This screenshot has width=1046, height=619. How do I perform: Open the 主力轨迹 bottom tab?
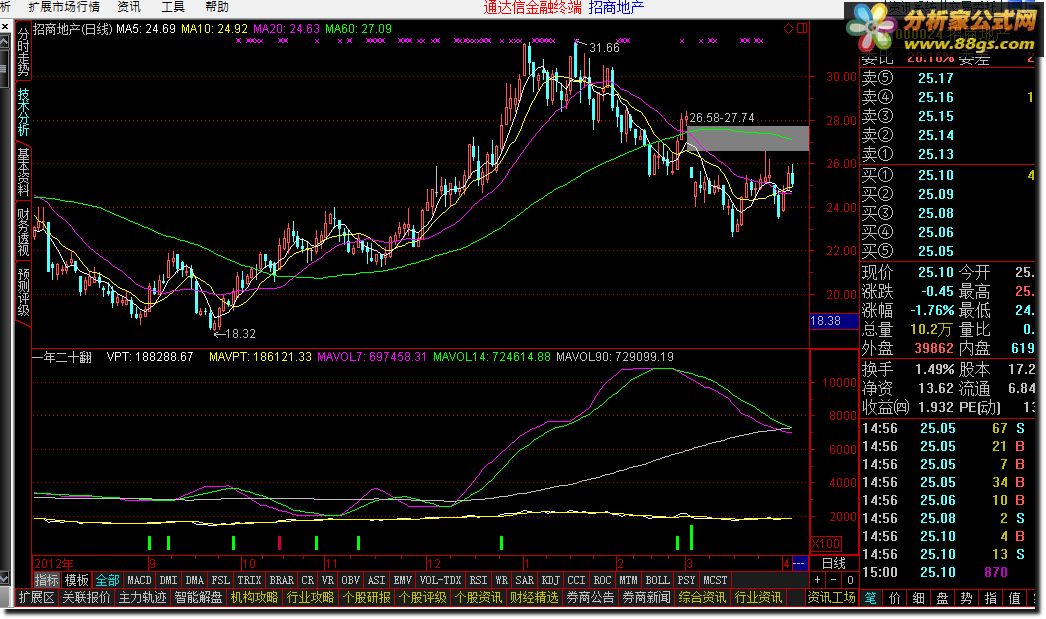[143, 598]
